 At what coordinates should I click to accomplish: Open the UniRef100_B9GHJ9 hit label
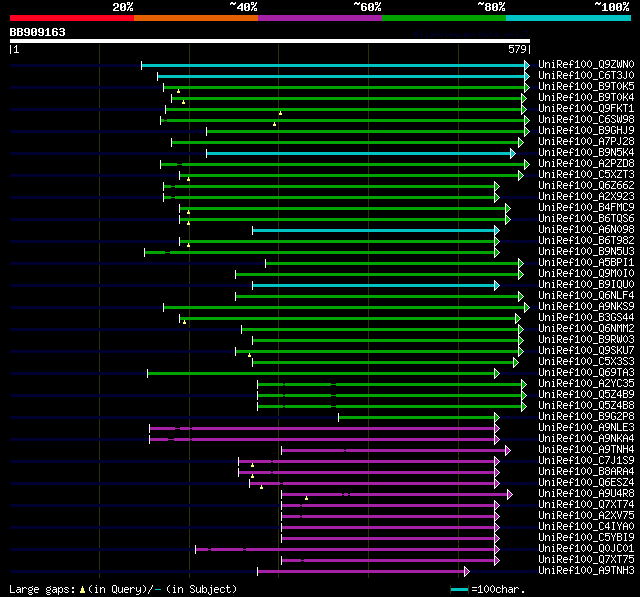pyautogui.click(x=586, y=131)
